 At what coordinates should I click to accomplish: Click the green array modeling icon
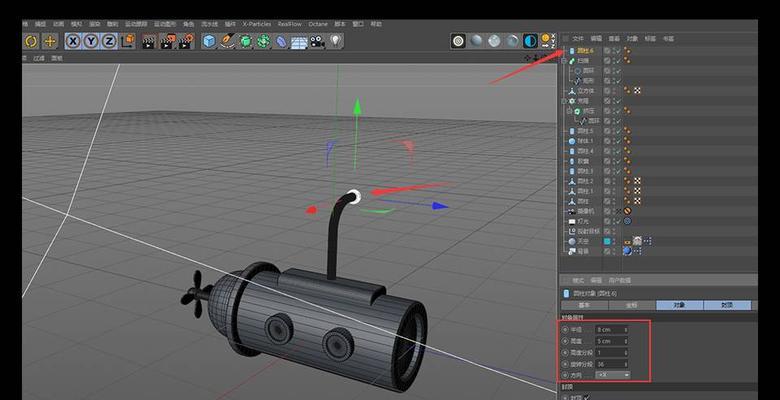[x=263, y=41]
